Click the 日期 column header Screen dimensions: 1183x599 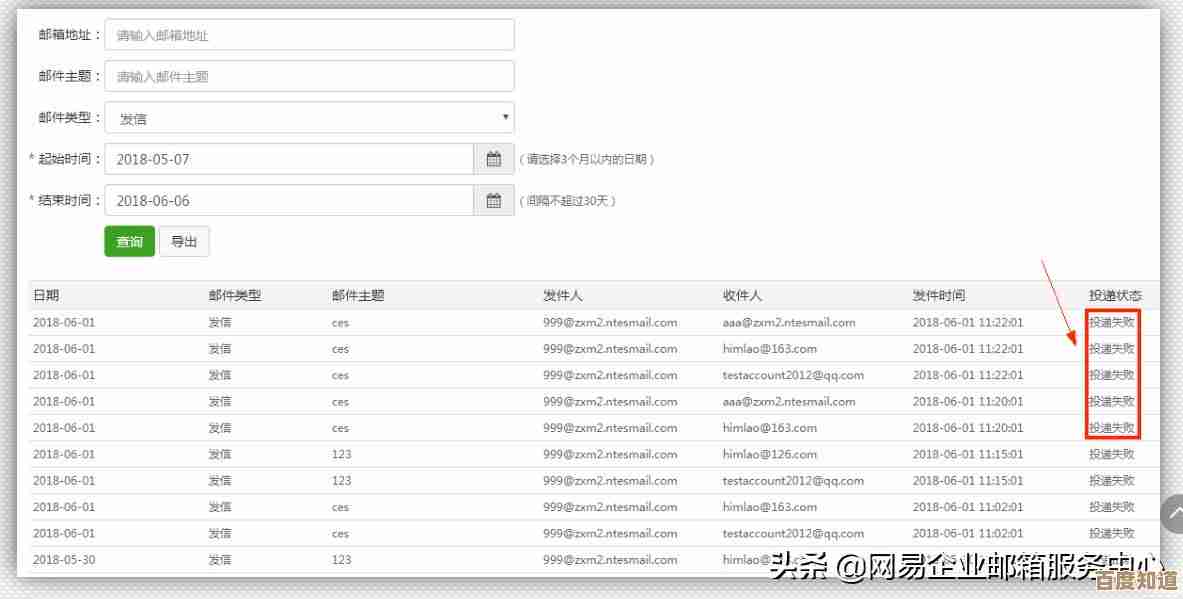click(x=46, y=296)
